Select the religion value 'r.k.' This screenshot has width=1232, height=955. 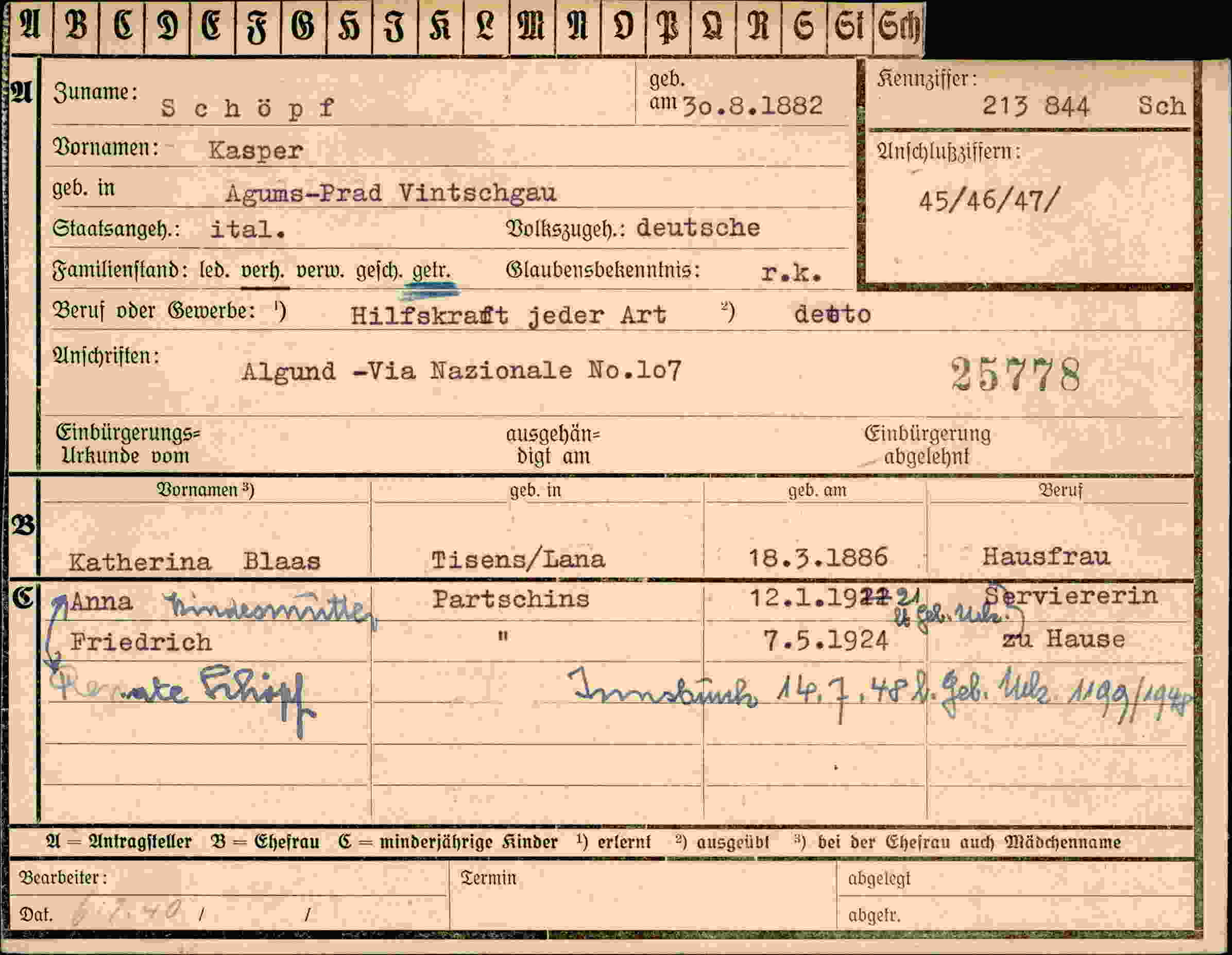point(792,273)
